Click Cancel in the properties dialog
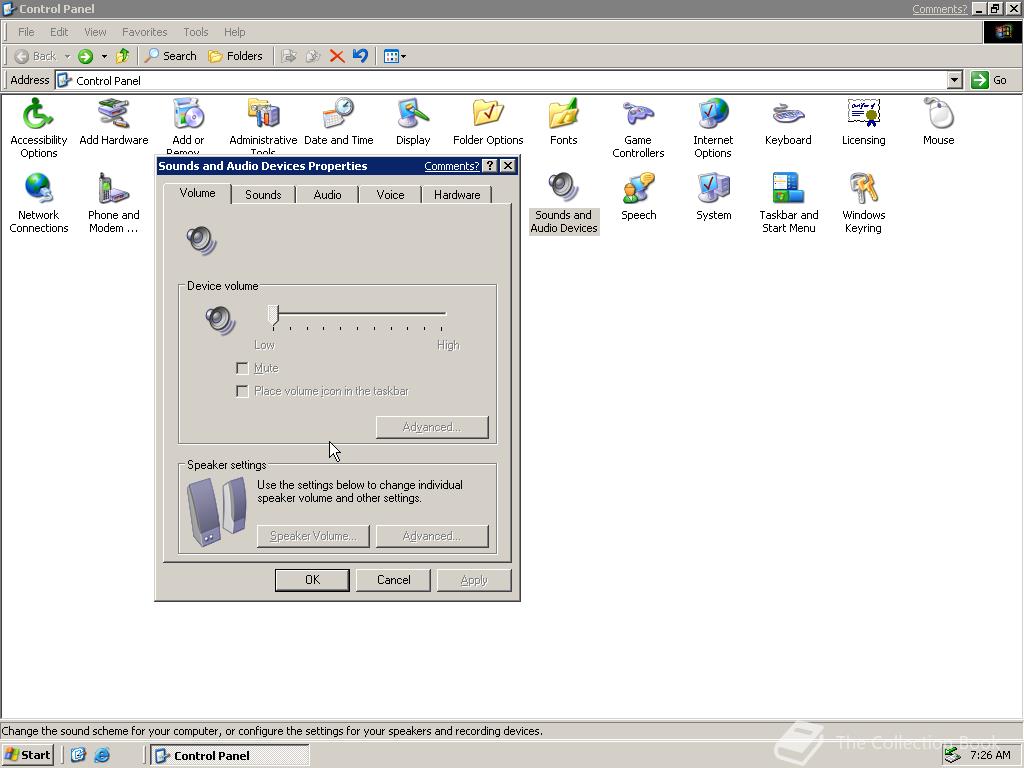 [x=393, y=580]
